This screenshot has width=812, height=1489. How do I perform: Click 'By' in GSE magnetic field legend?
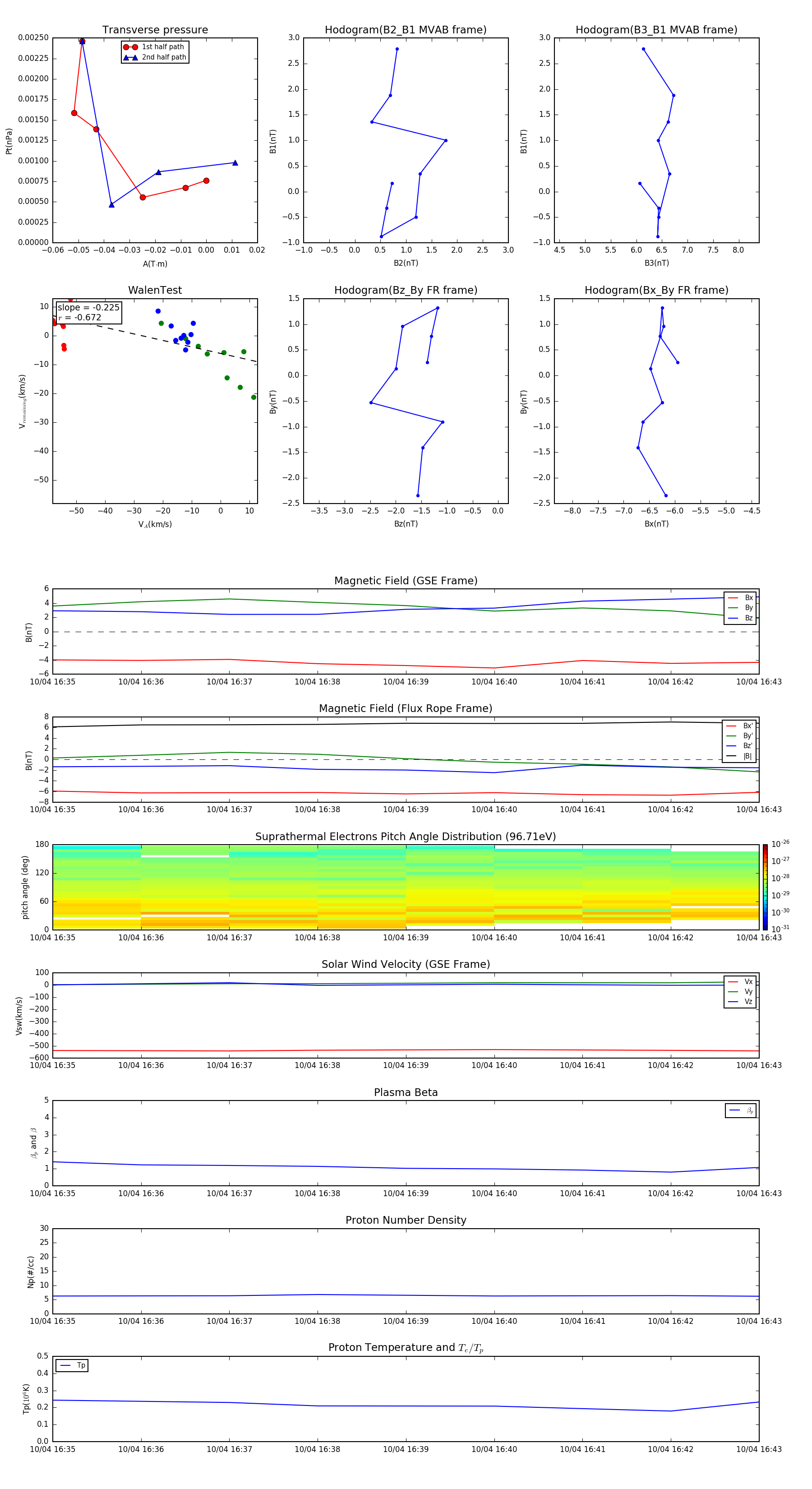coord(740,607)
